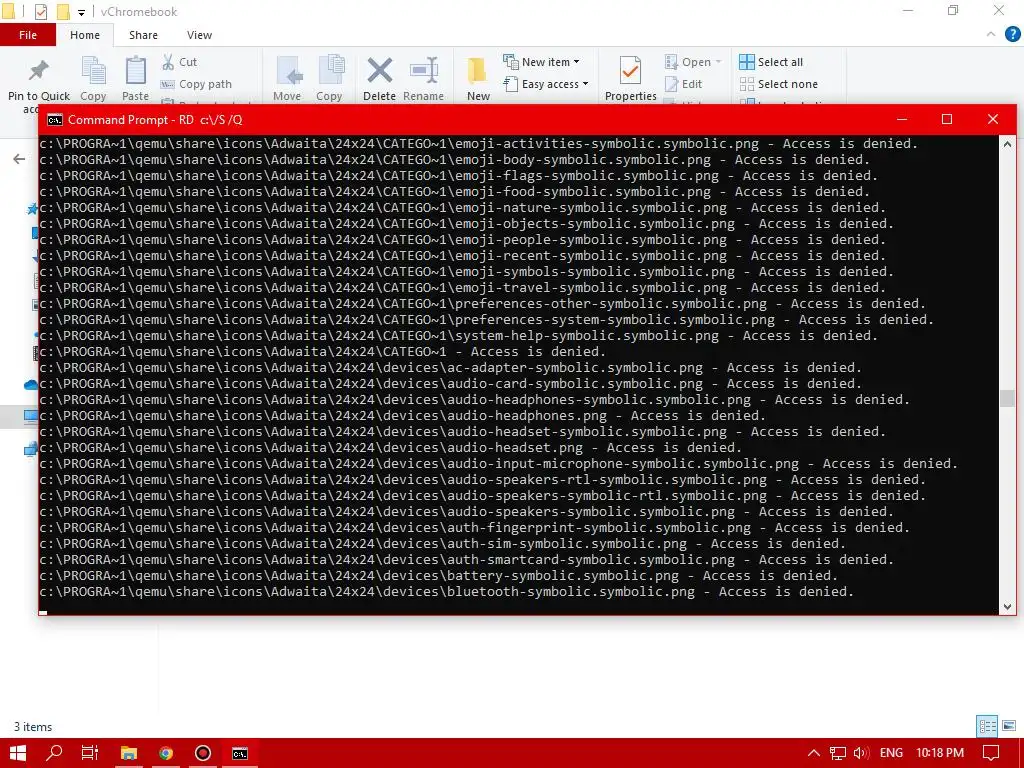Create a New folder from ribbon
The width and height of the screenshot is (1024, 768).
[x=478, y=78]
